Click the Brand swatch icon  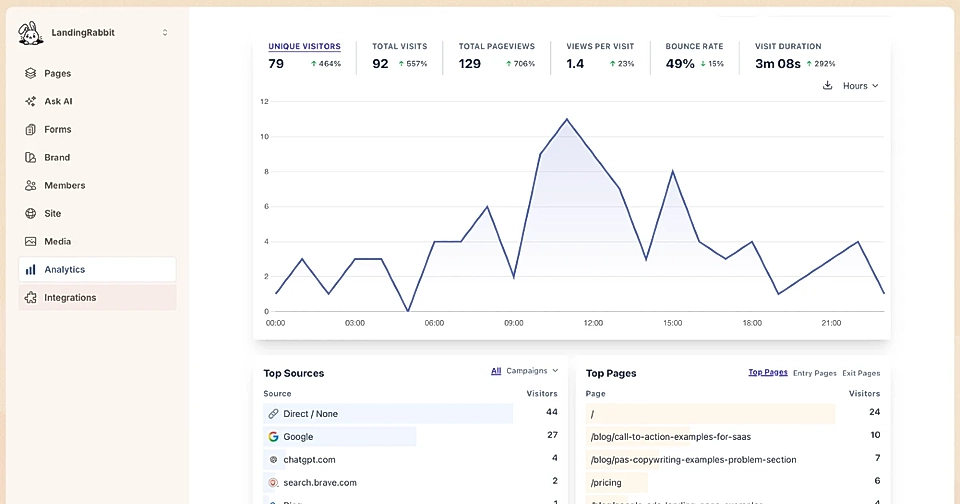[31, 157]
